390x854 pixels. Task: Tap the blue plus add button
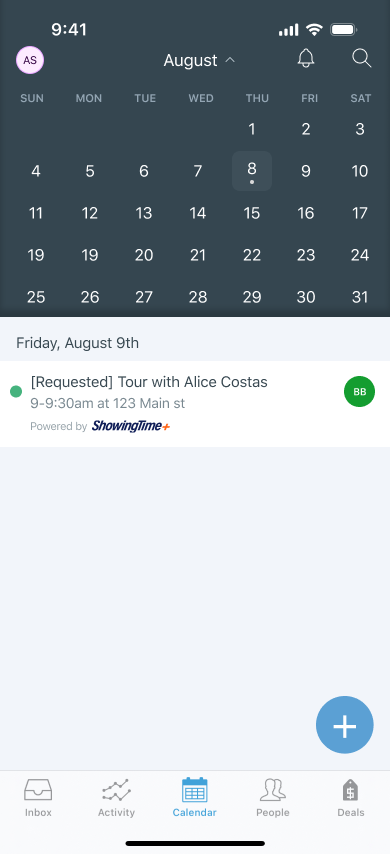pyautogui.click(x=345, y=725)
